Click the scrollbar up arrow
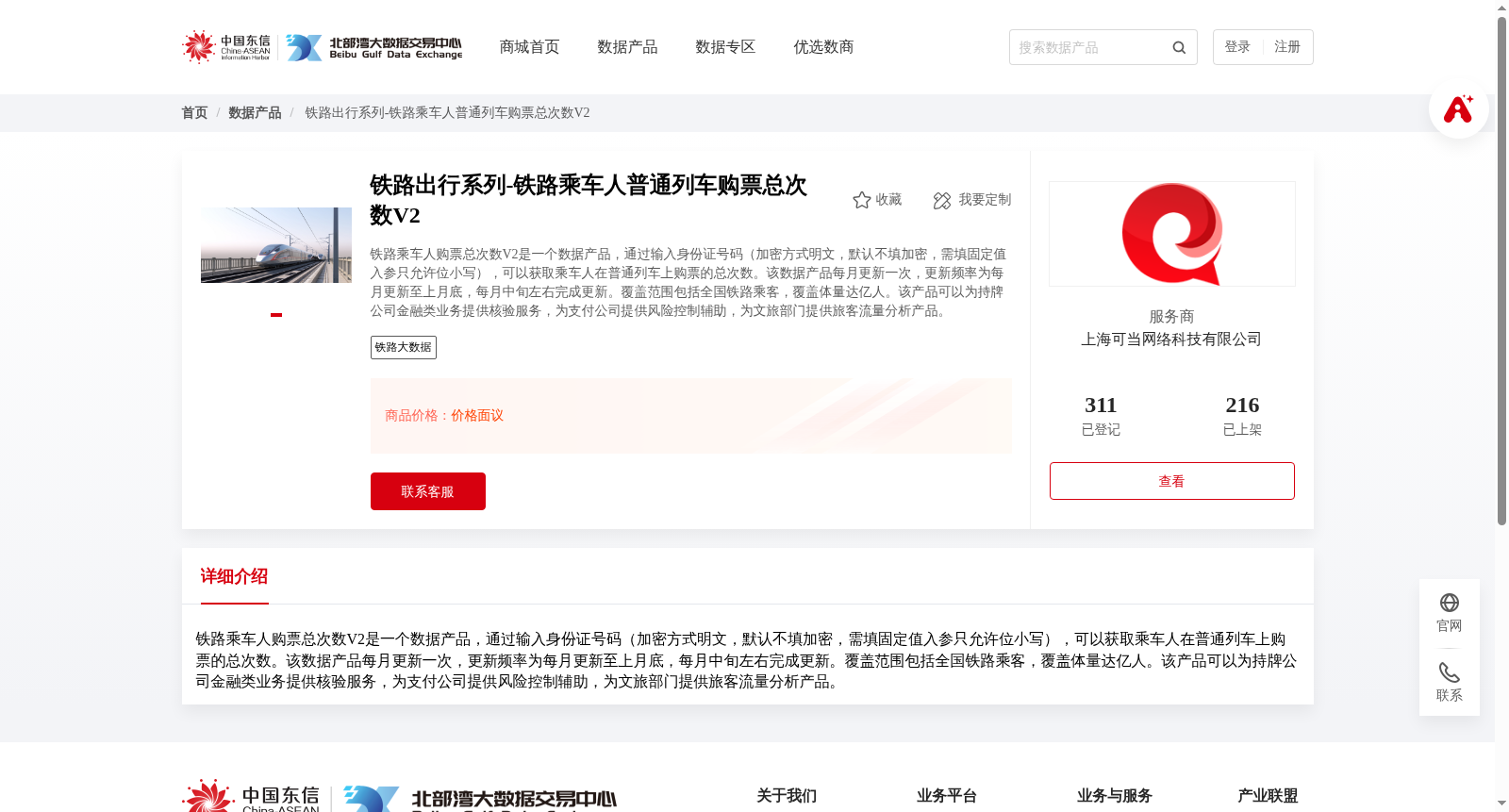The width and height of the screenshot is (1509, 812). tap(1501, 8)
